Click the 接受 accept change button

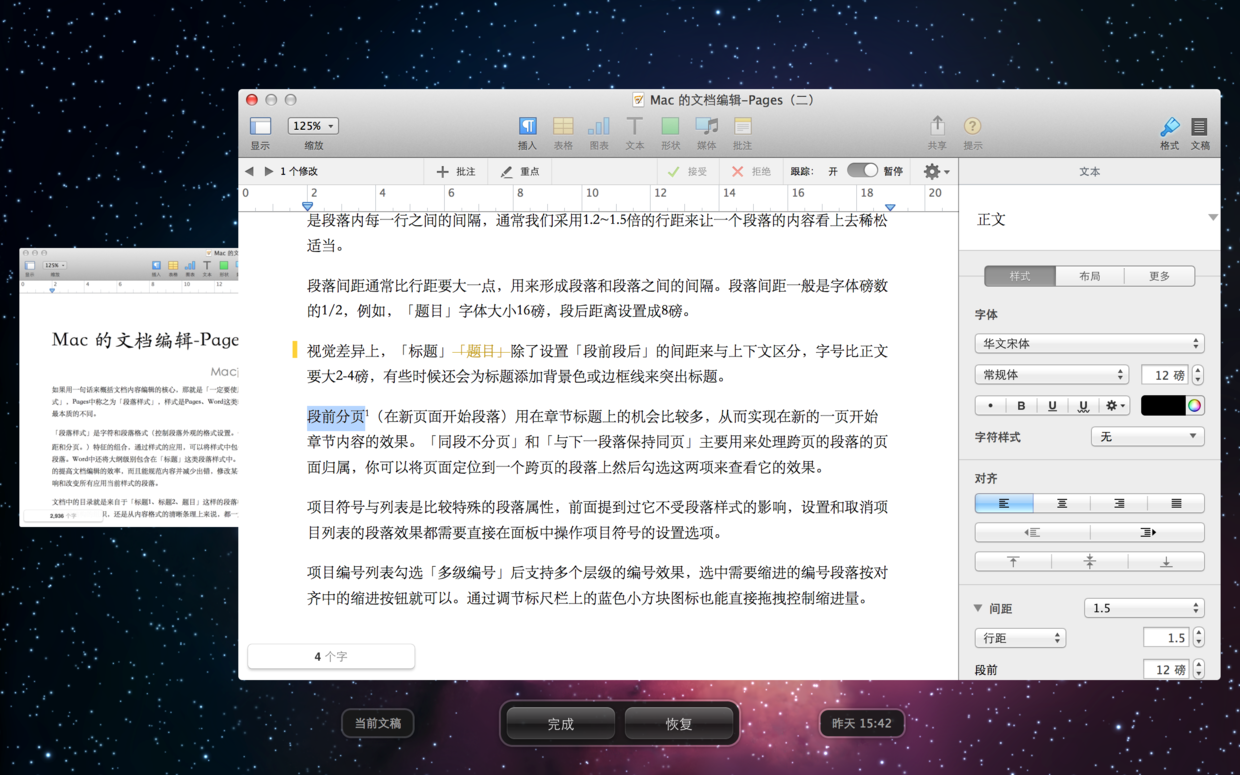[688, 172]
